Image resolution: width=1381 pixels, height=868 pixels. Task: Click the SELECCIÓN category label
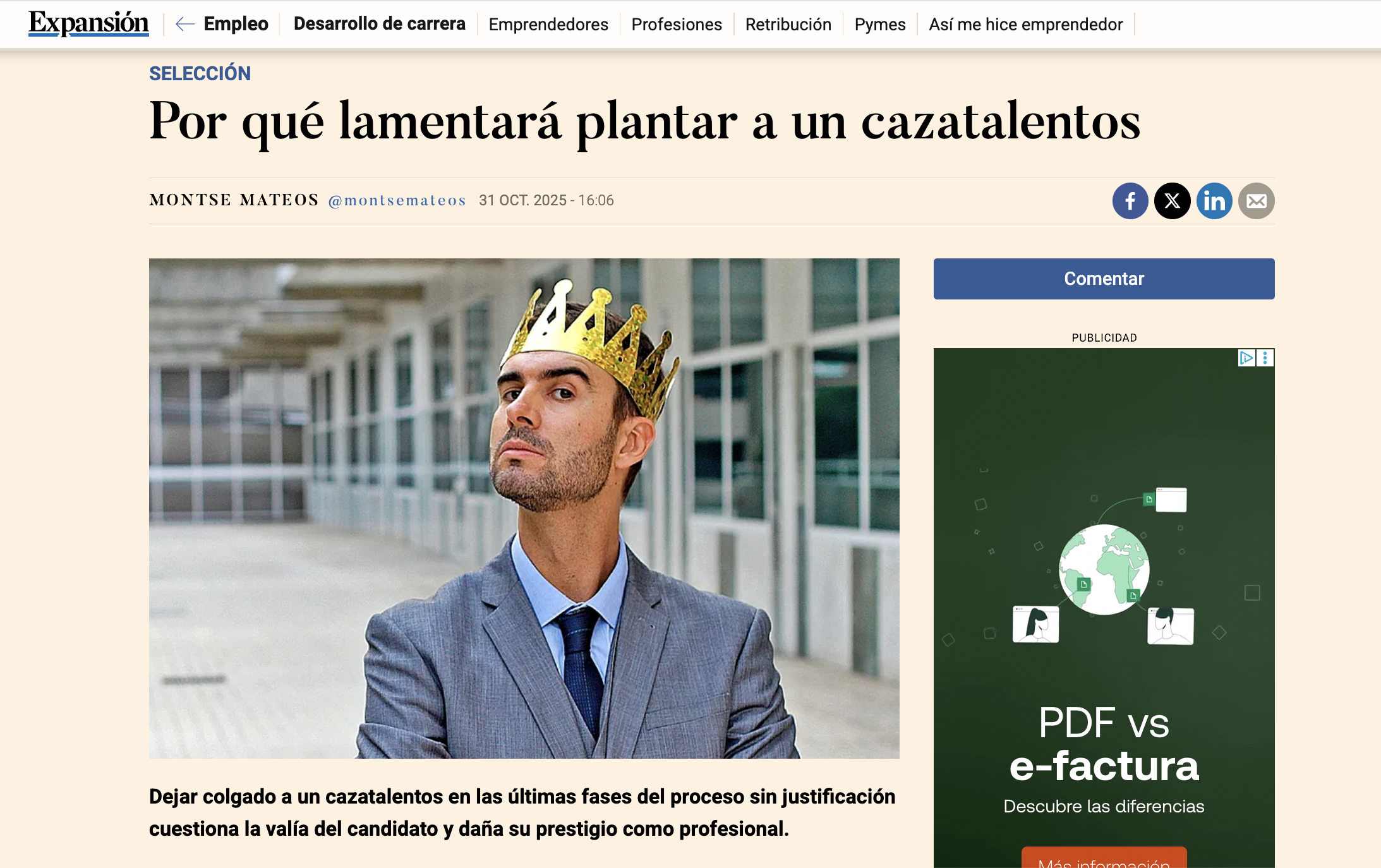(x=200, y=73)
